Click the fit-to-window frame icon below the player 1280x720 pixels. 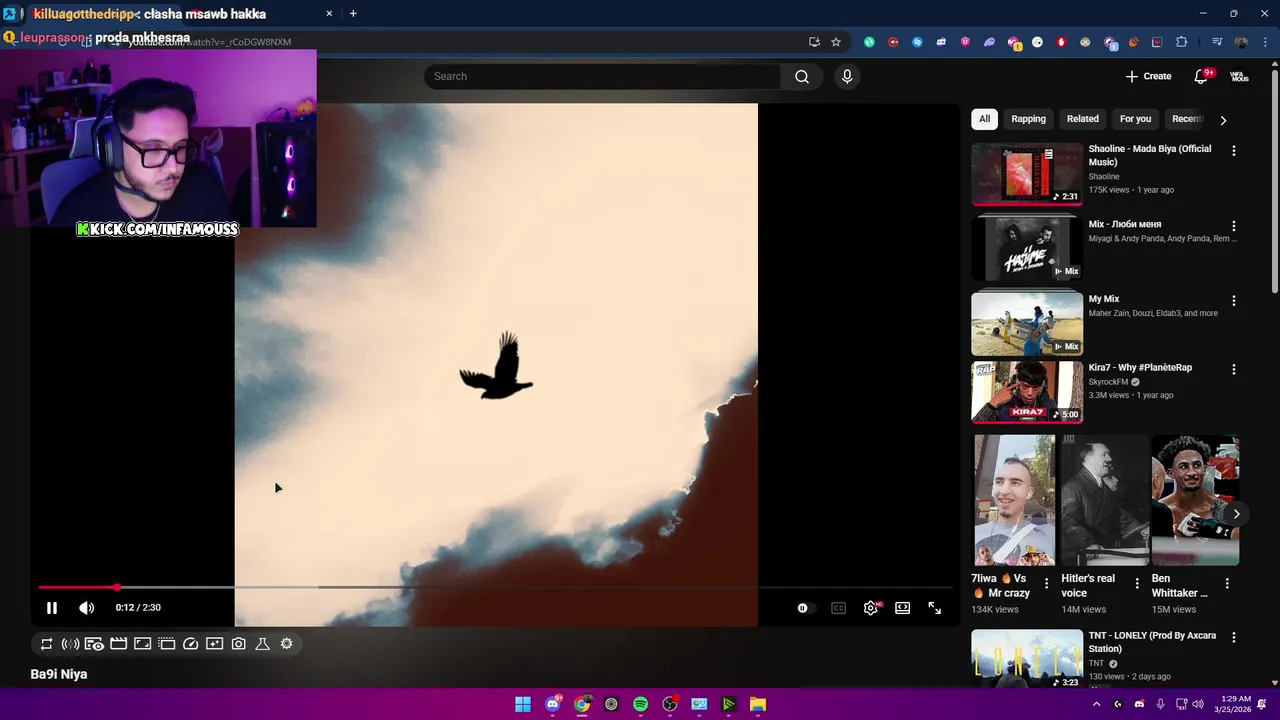tap(142, 644)
